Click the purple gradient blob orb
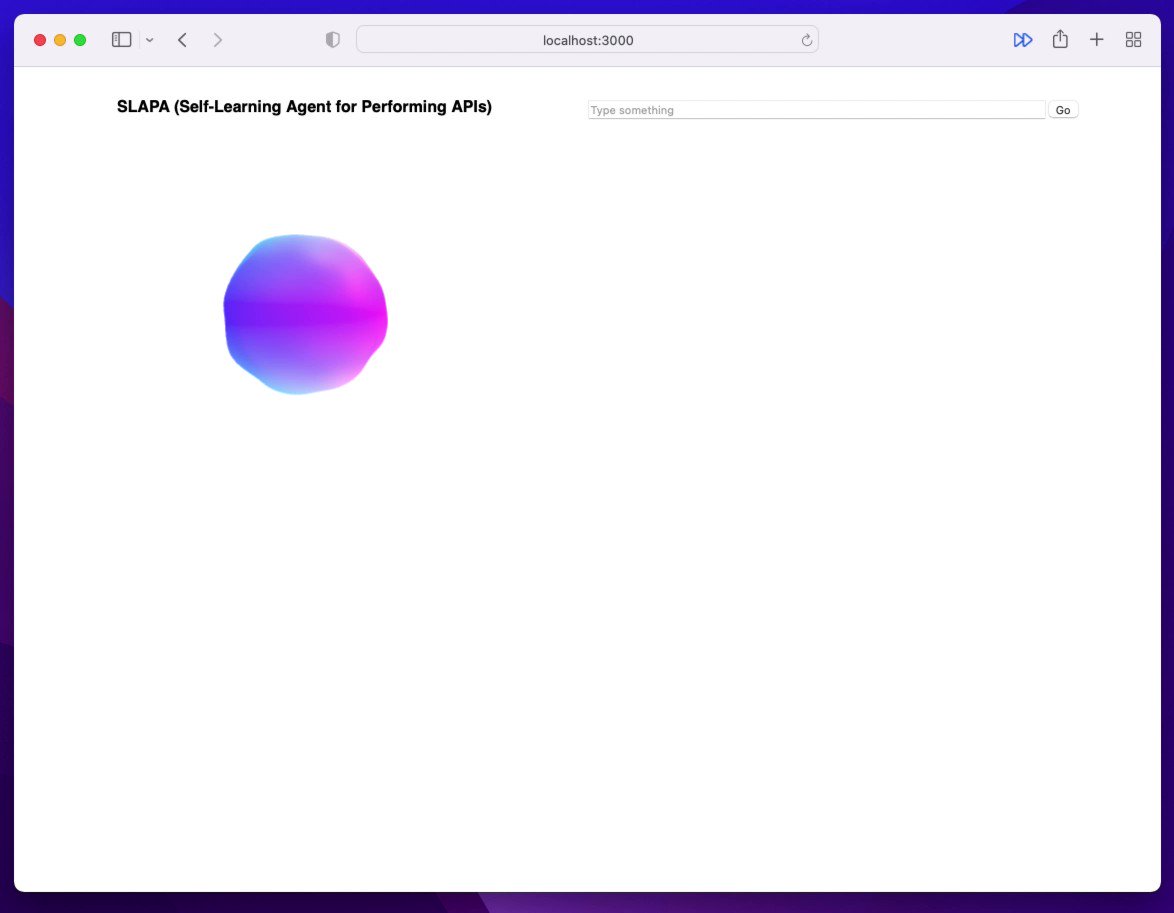This screenshot has height=913, width=1174. (305, 315)
